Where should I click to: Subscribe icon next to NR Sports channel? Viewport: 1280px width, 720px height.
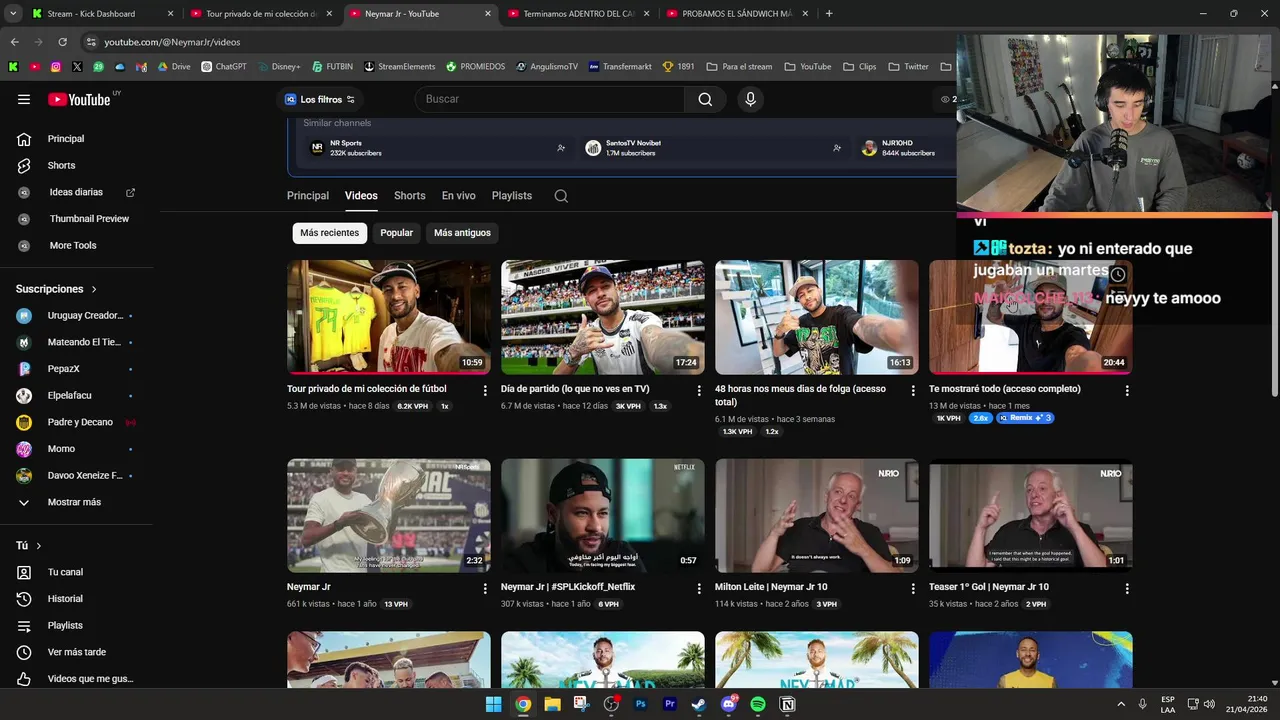pos(561,148)
